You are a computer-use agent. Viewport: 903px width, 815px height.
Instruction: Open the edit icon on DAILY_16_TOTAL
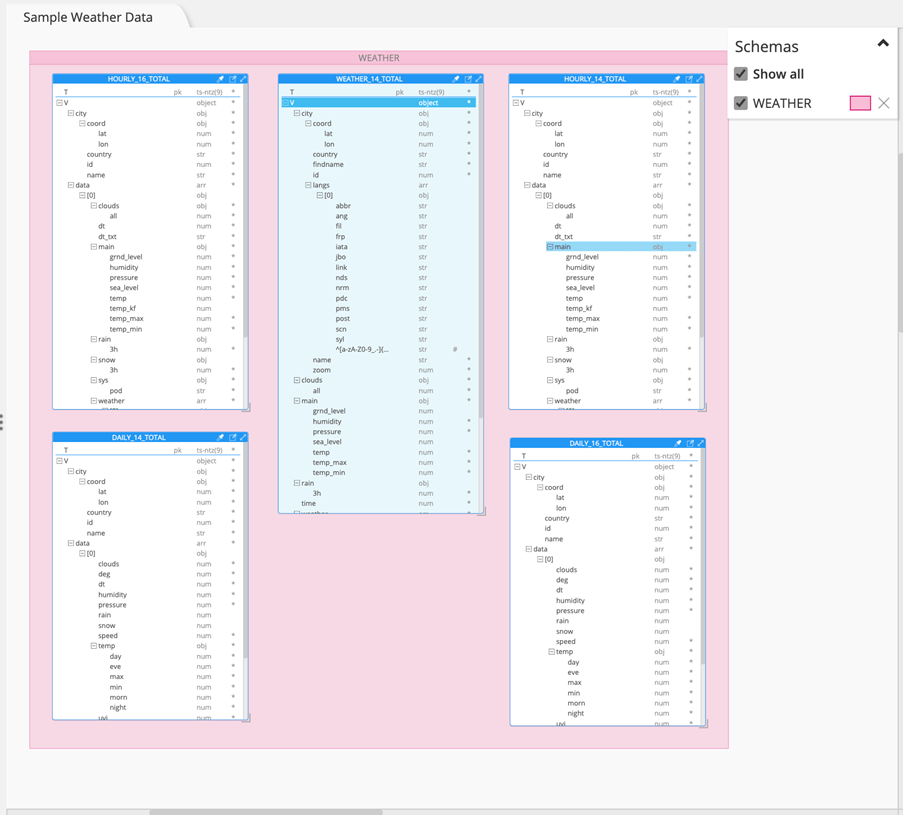[x=688, y=443]
